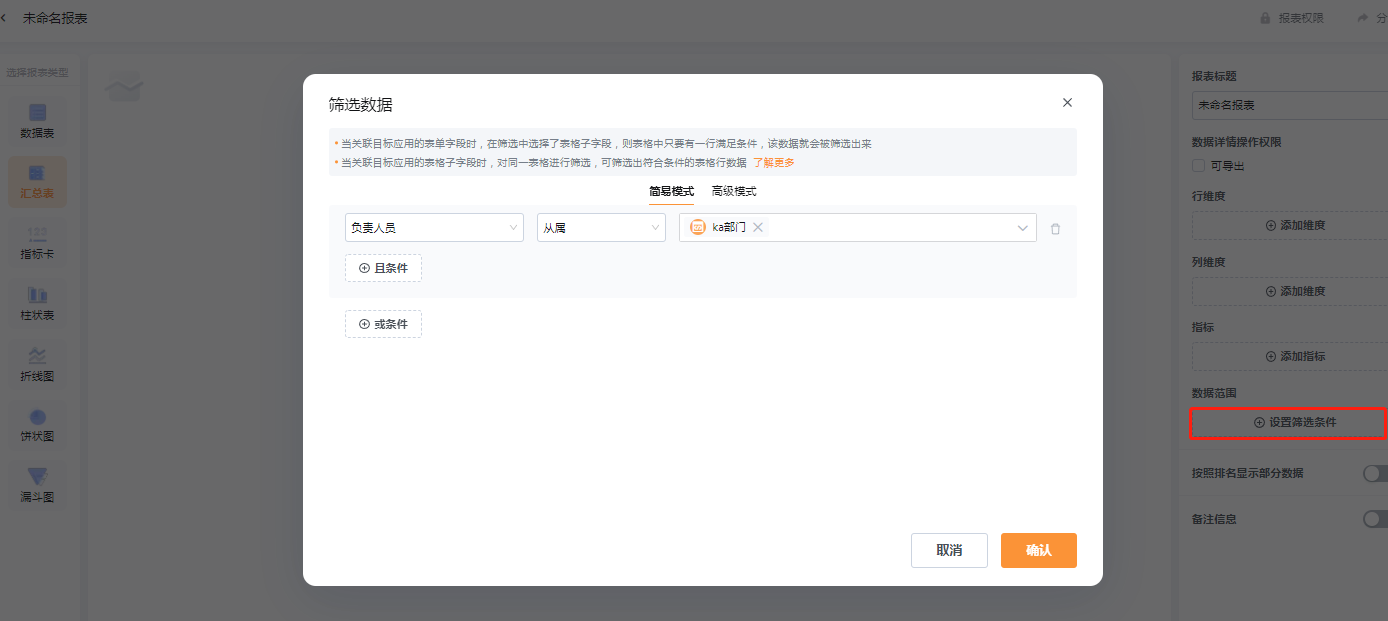Toggle the 备注信息 switch
This screenshot has height=621, width=1388.
1376,519
